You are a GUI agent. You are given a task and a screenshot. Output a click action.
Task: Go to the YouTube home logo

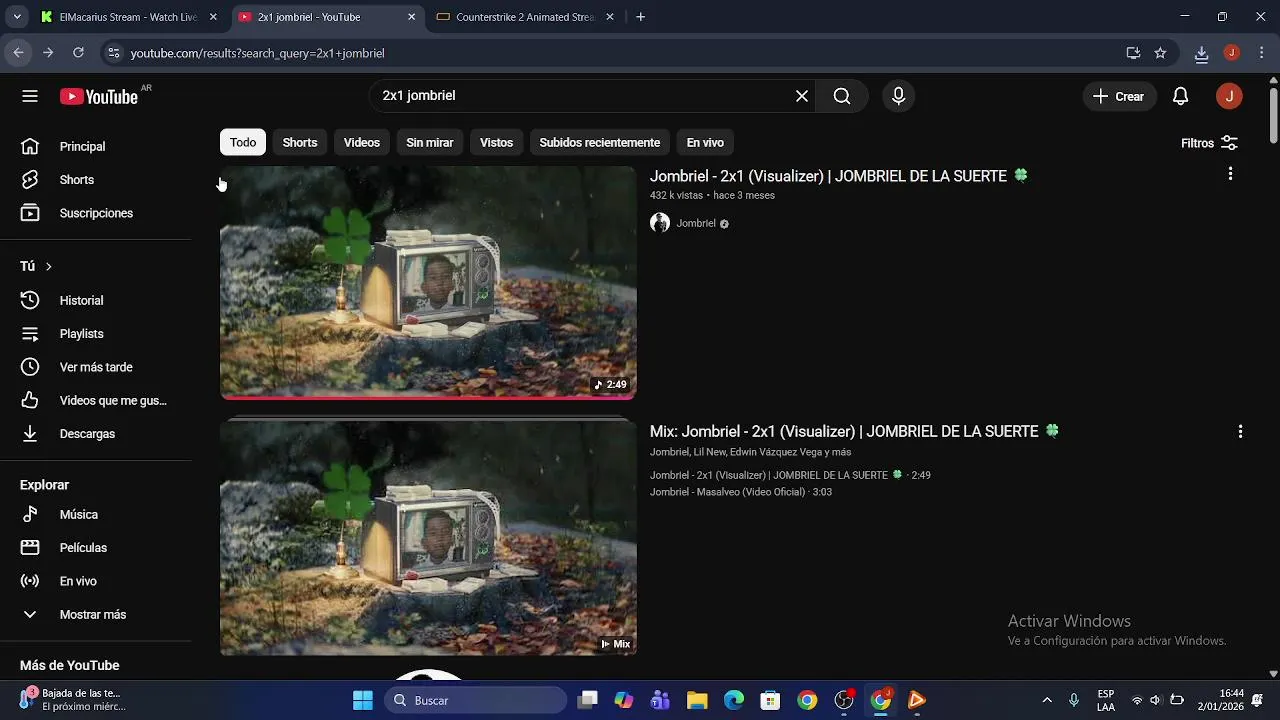(99, 96)
